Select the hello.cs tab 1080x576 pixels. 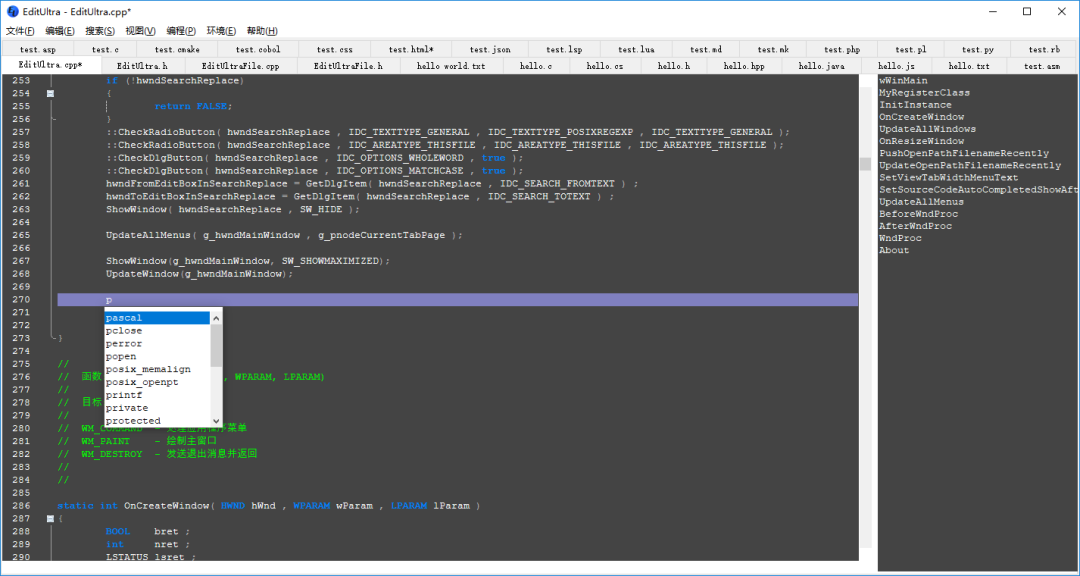coord(605,66)
